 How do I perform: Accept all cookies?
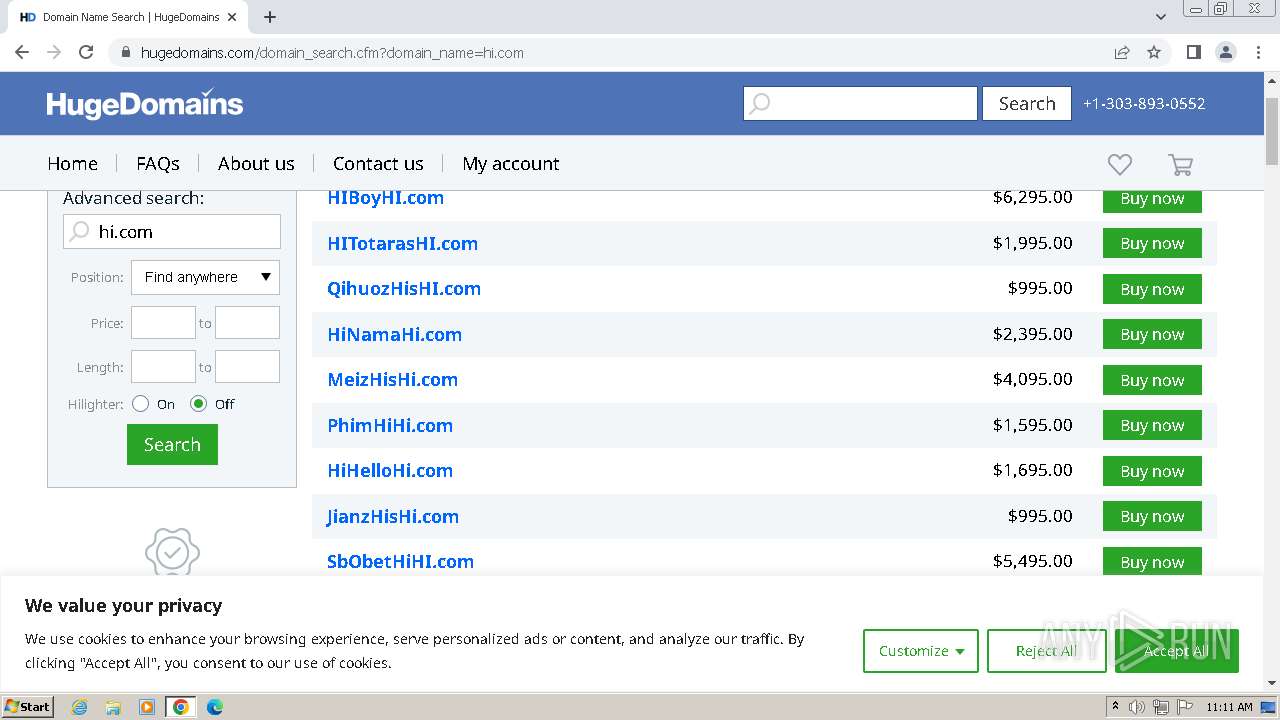point(1177,651)
